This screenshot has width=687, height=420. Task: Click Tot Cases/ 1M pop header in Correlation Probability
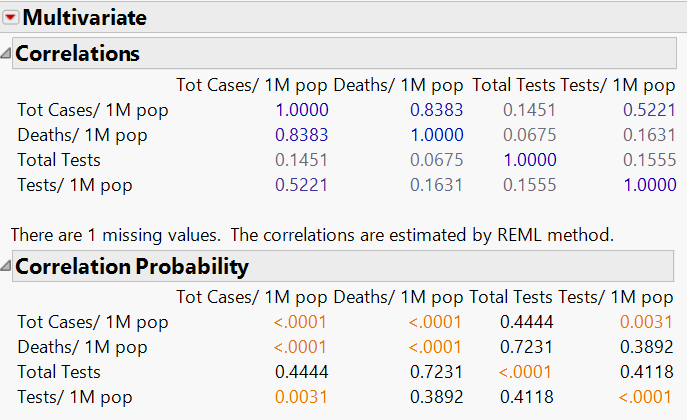click(x=251, y=297)
